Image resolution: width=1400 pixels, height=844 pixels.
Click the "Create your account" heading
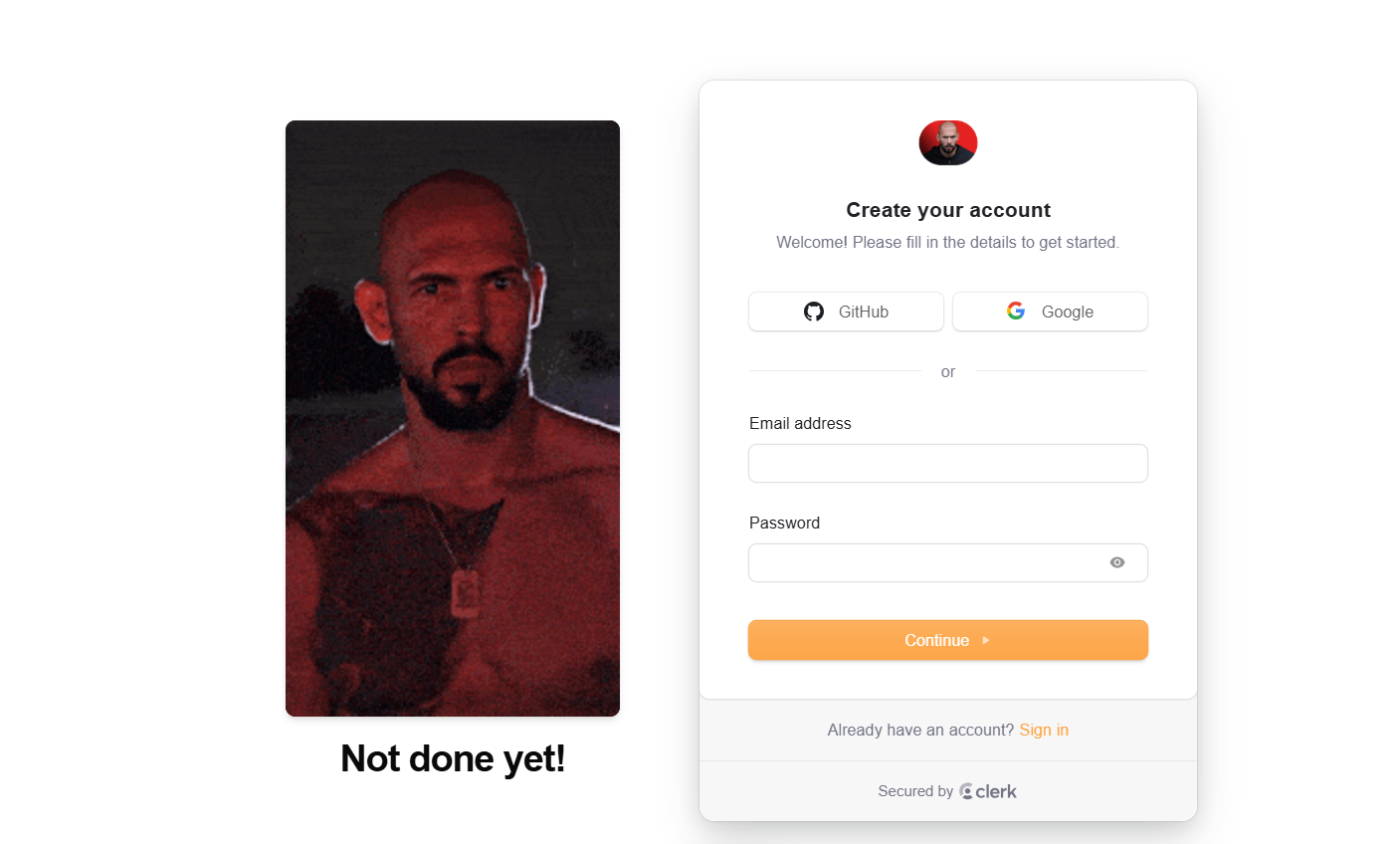[x=948, y=210]
